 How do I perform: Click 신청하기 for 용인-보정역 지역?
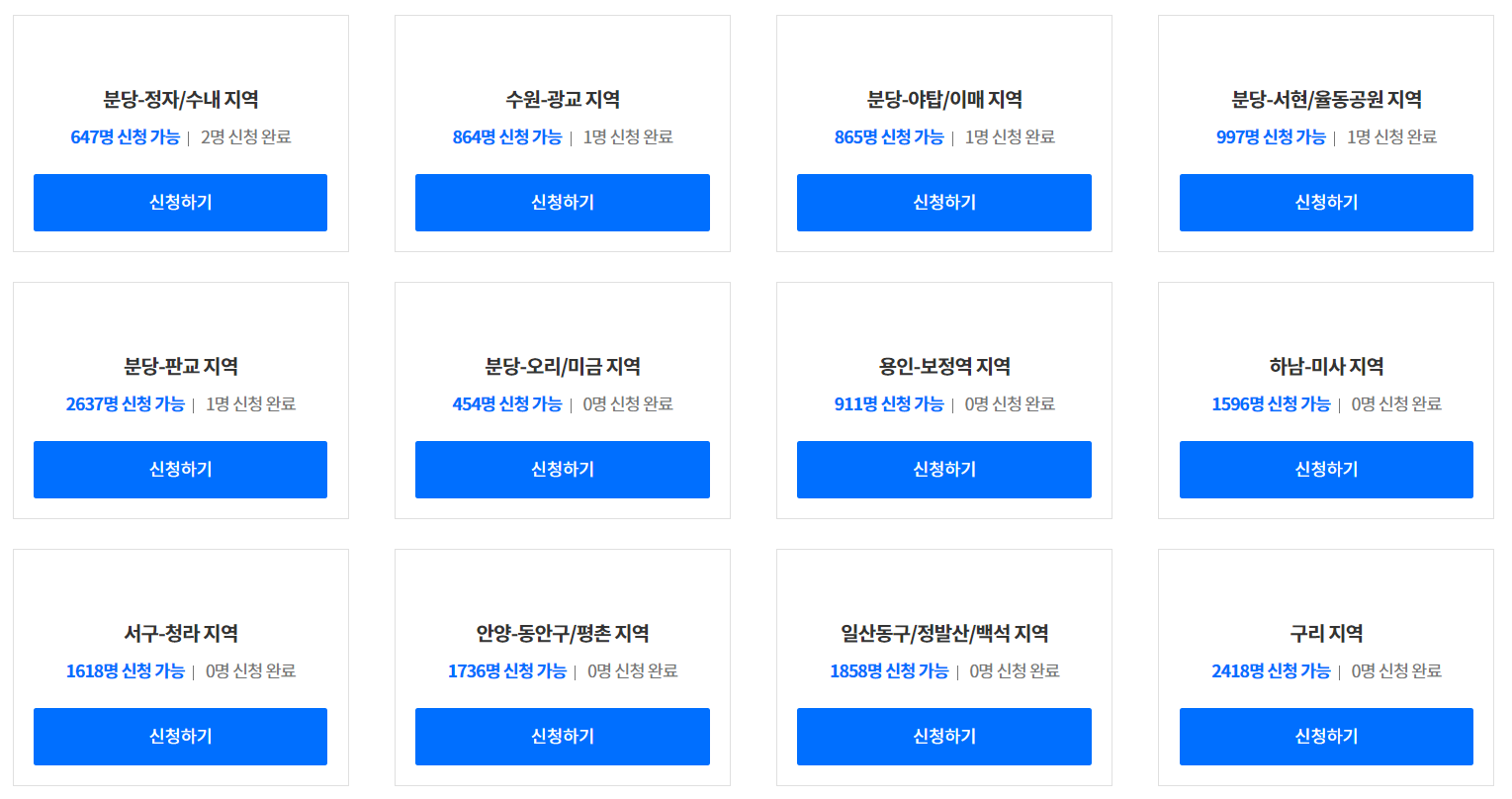point(943,470)
